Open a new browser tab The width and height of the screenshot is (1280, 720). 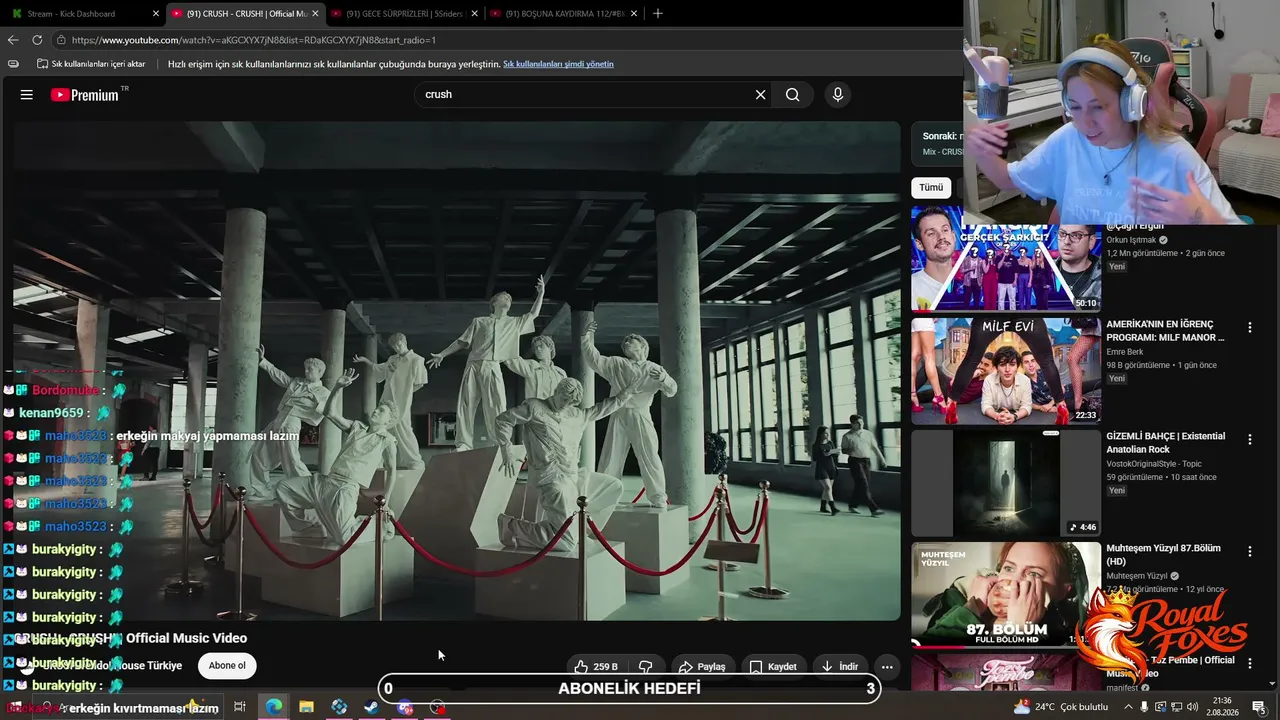pos(657,14)
